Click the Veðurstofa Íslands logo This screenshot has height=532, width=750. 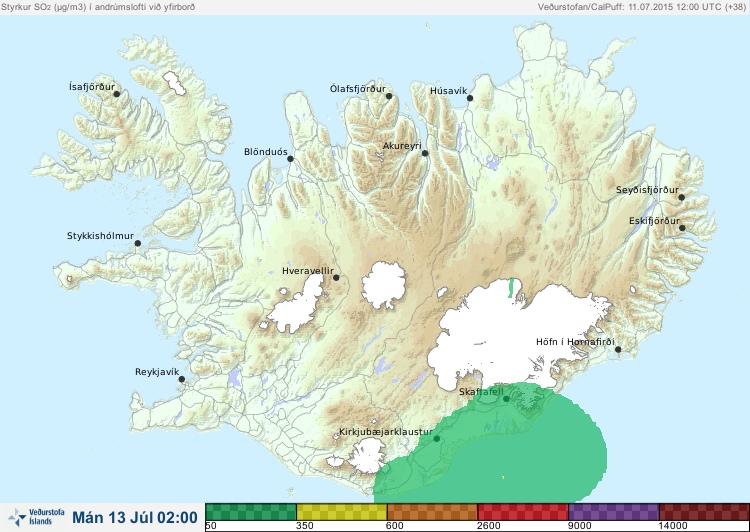pos(36,517)
